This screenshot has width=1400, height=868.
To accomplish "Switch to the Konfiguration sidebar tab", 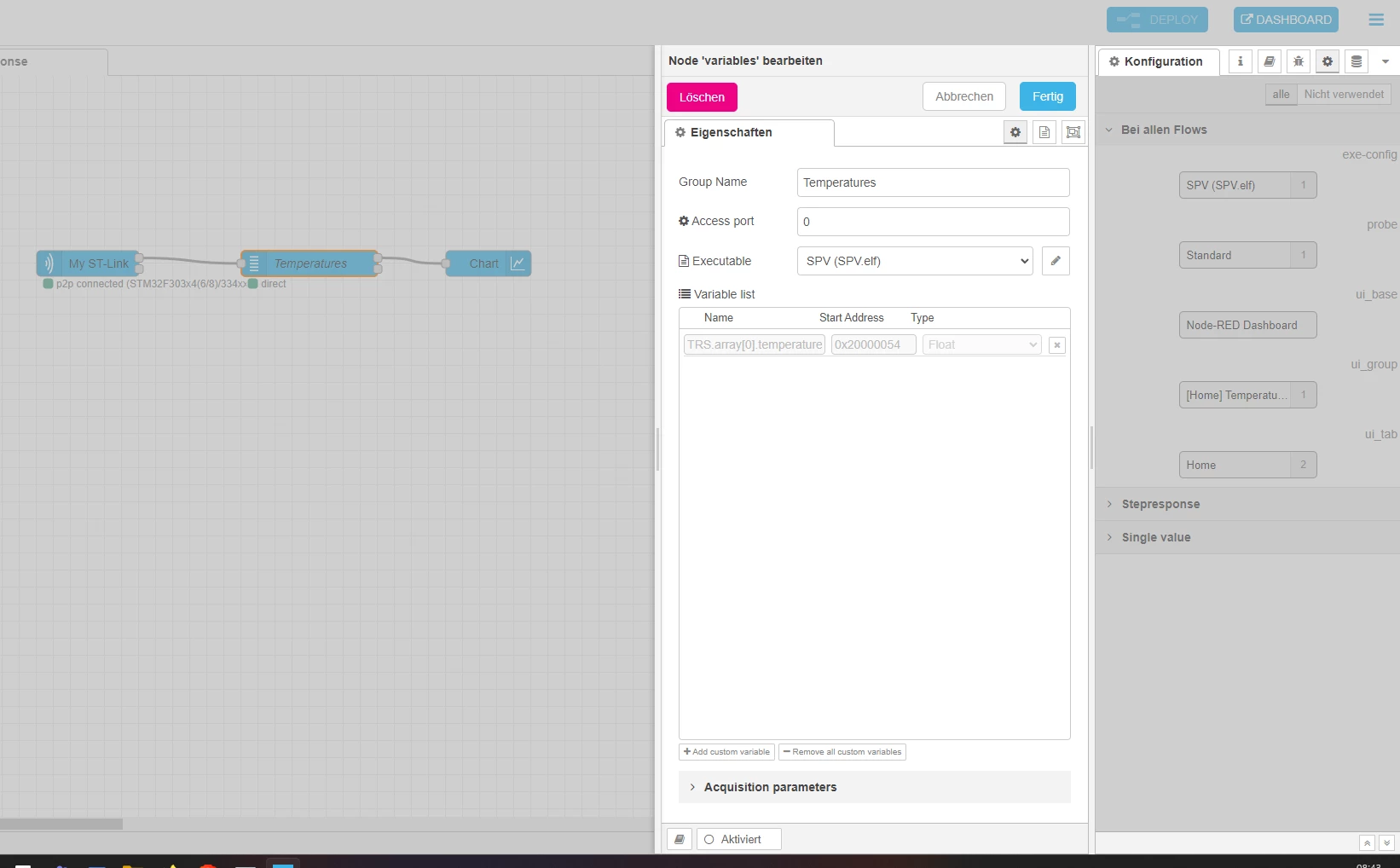I will (1159, 61).
